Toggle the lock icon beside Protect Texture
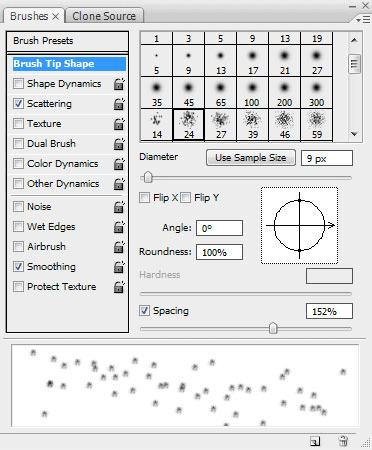The width and height of the screenshot is (372, 450). (x=119, y=287)
